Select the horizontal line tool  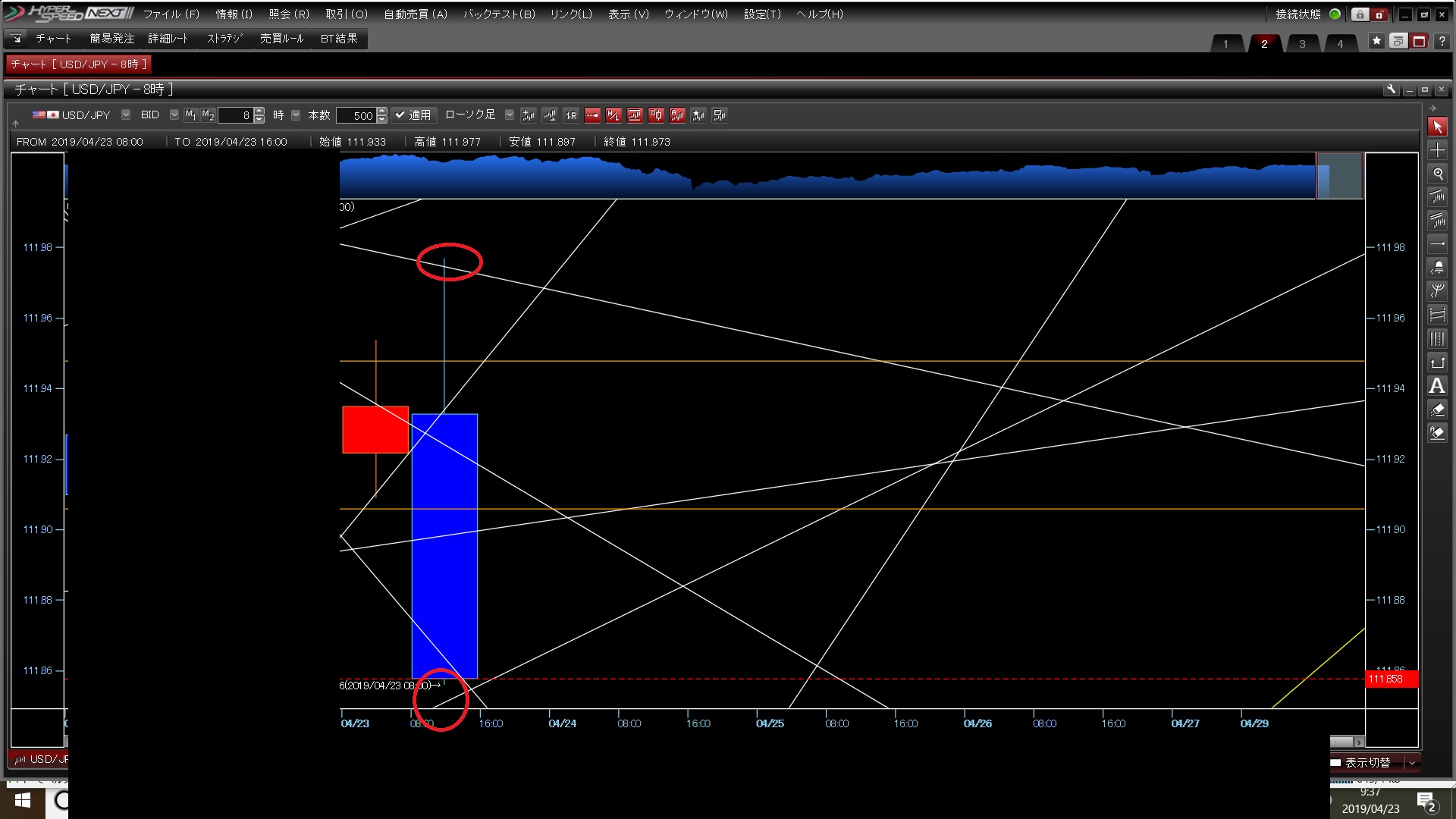click(1437, 244)
